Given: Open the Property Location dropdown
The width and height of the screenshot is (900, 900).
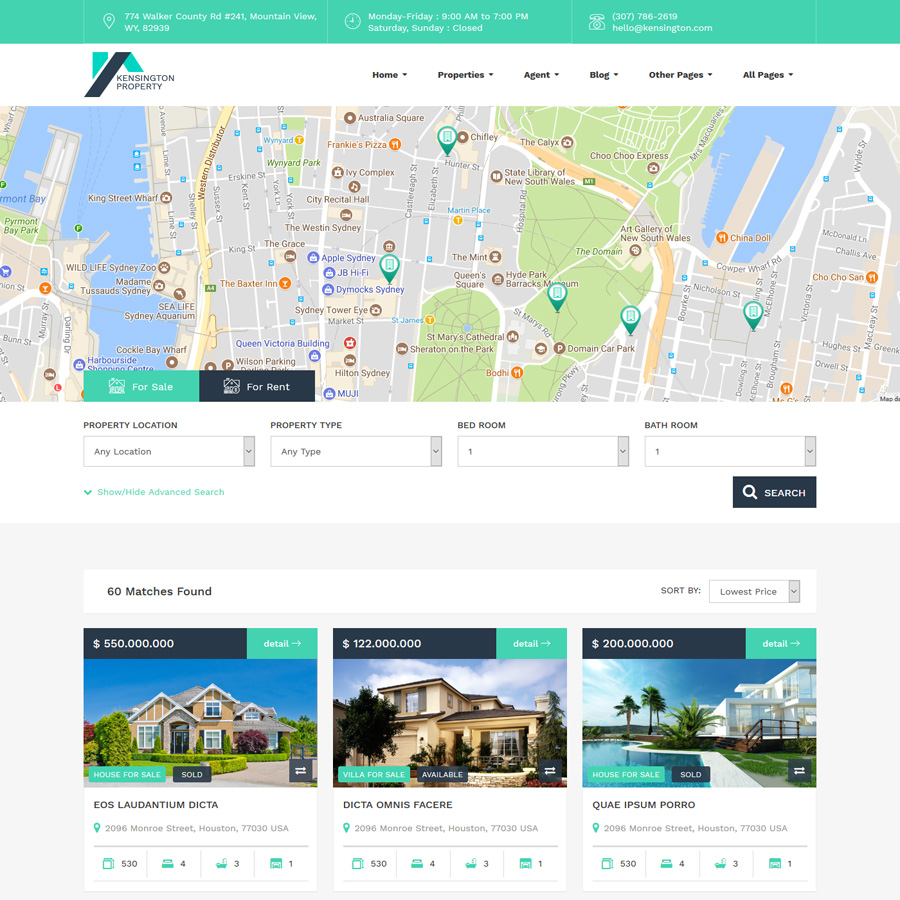Looking at the screenshot, I should click(169, 451).
